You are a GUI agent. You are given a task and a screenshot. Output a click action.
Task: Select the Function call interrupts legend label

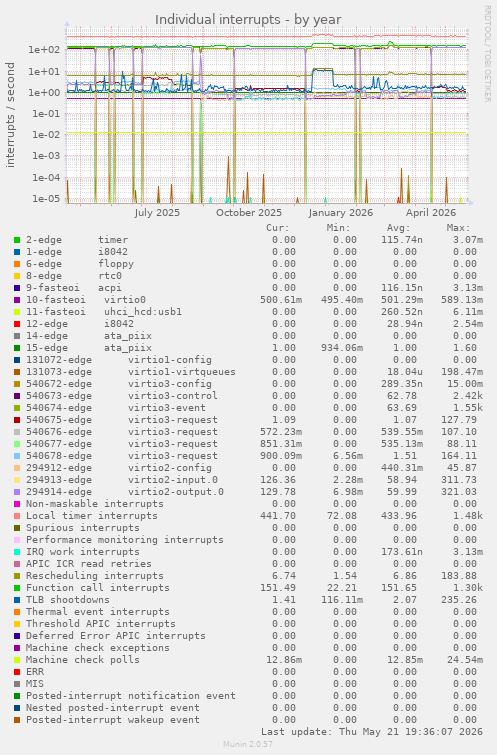pos(98,588)
